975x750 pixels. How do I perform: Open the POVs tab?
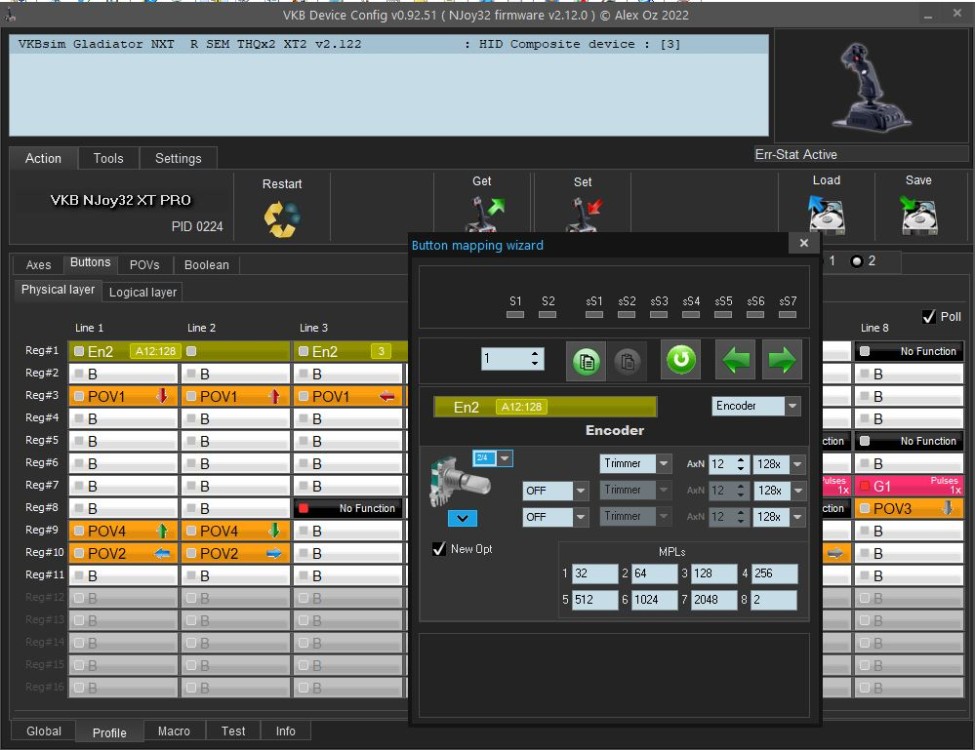pyautogui.click(x=145, y=265)
